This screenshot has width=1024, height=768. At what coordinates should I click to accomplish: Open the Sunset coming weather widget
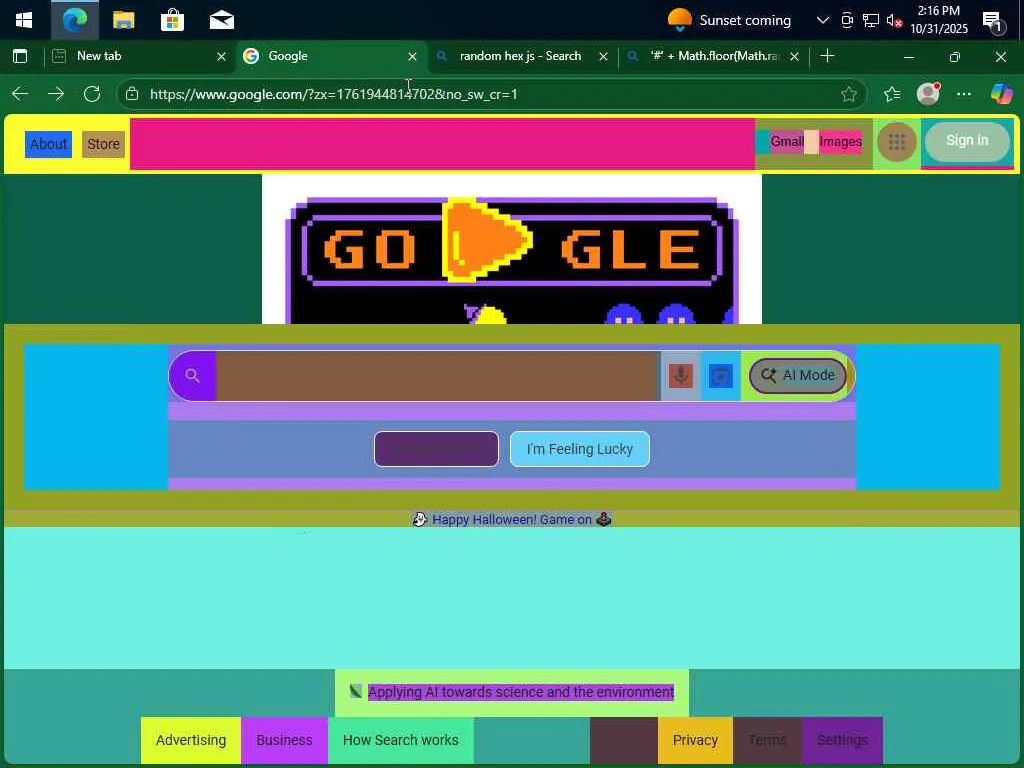[729, 20]
